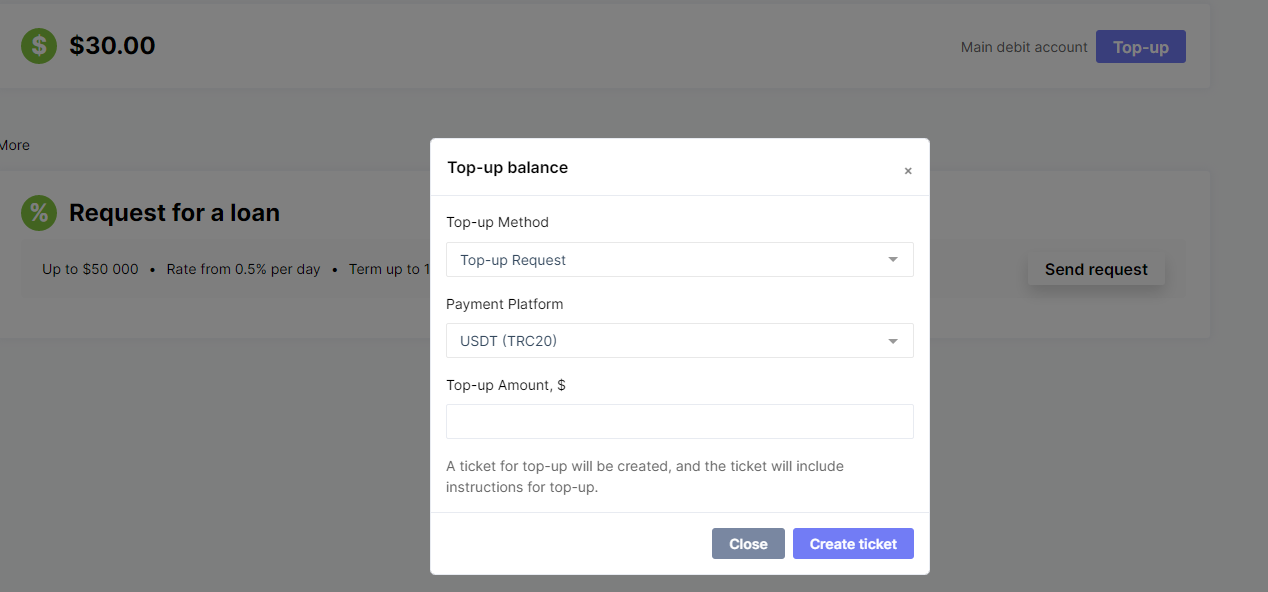The width and height of the screenshot is (1268, 592).
Task: Click the Top-up button beside Main debit account
Action: [x=1141, y=47]
